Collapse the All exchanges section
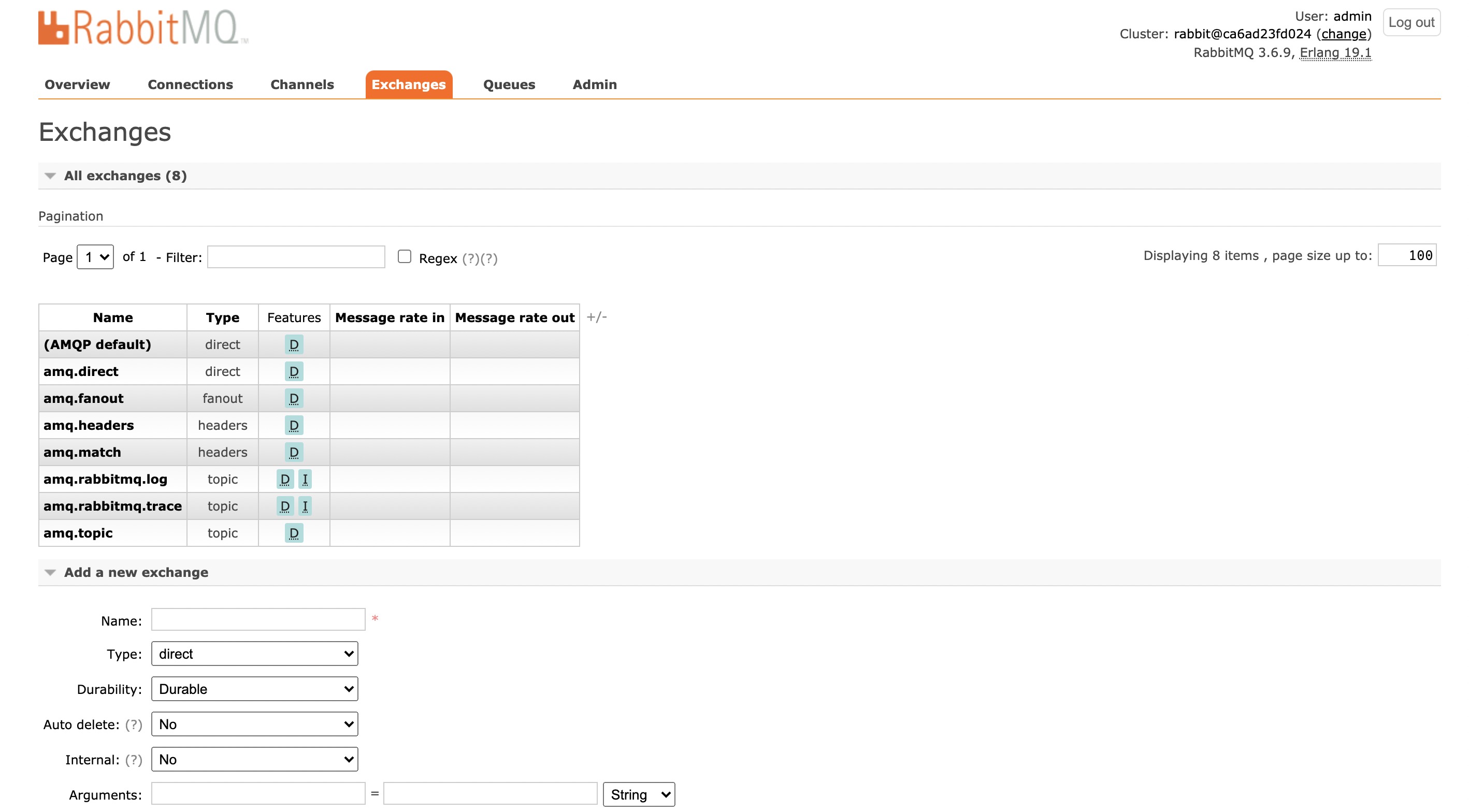 pos(125,176)
